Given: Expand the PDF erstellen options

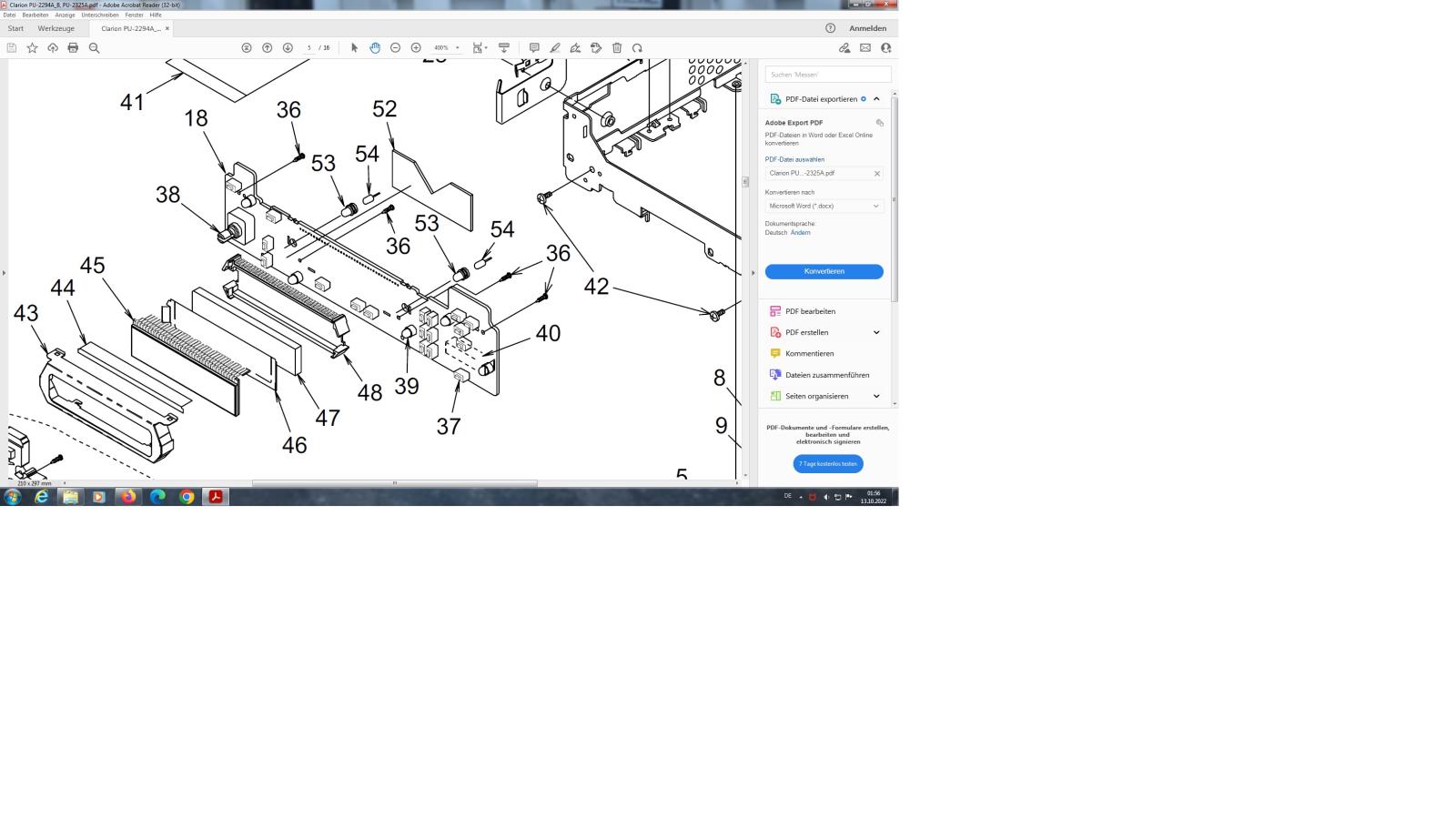Looking at the screenshot, I should tap(876, 332).
